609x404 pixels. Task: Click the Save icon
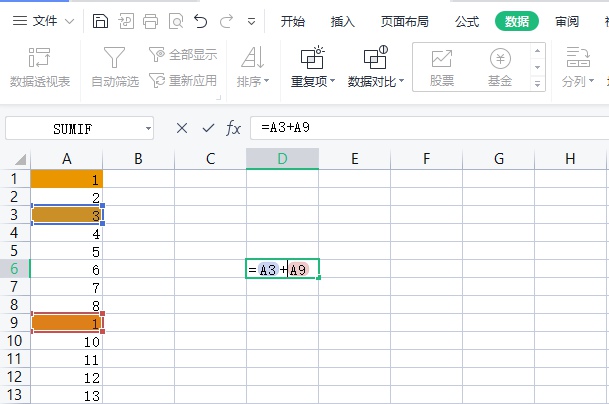point(100,21)
